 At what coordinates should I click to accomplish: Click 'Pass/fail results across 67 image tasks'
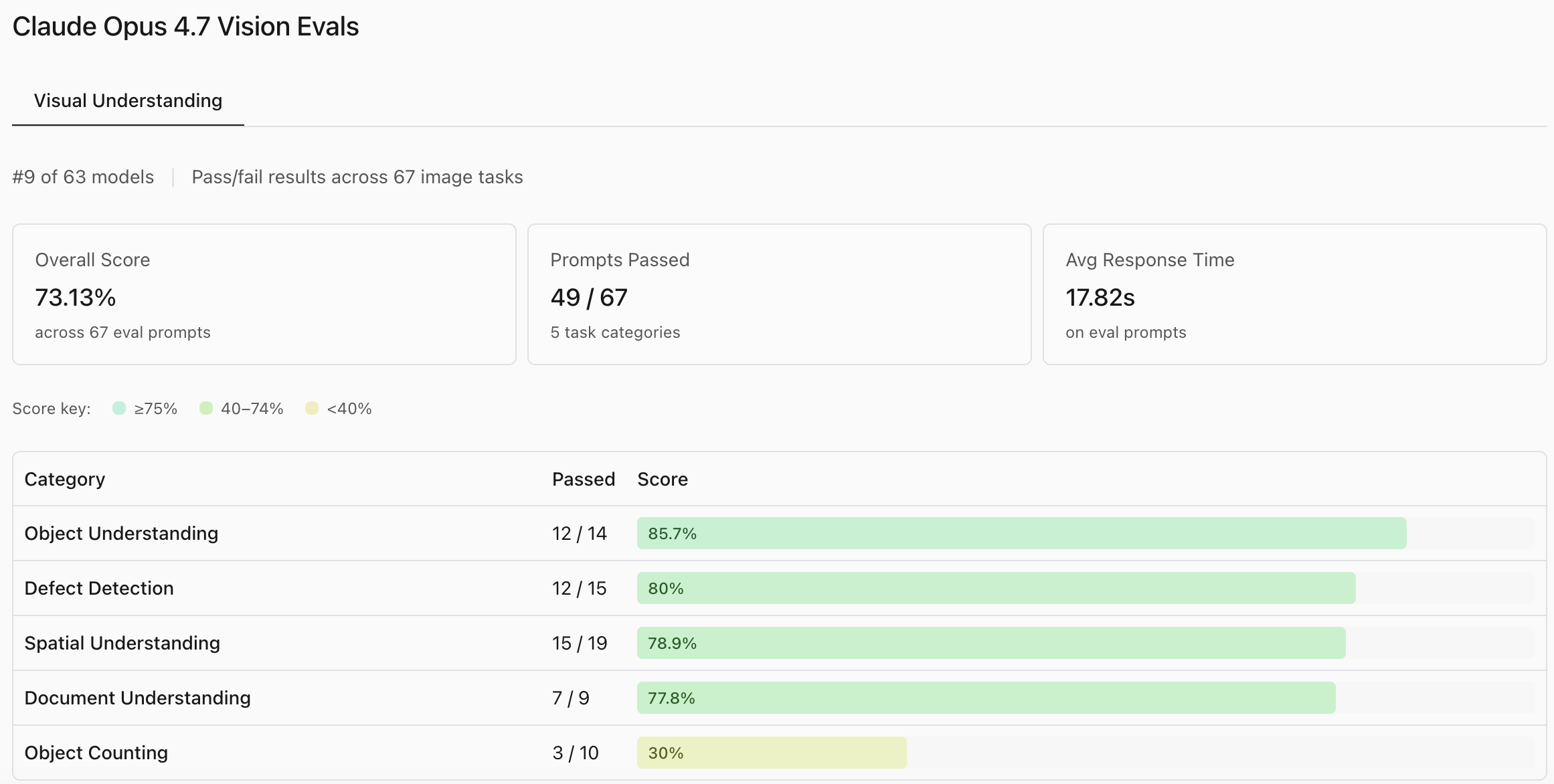357,177
